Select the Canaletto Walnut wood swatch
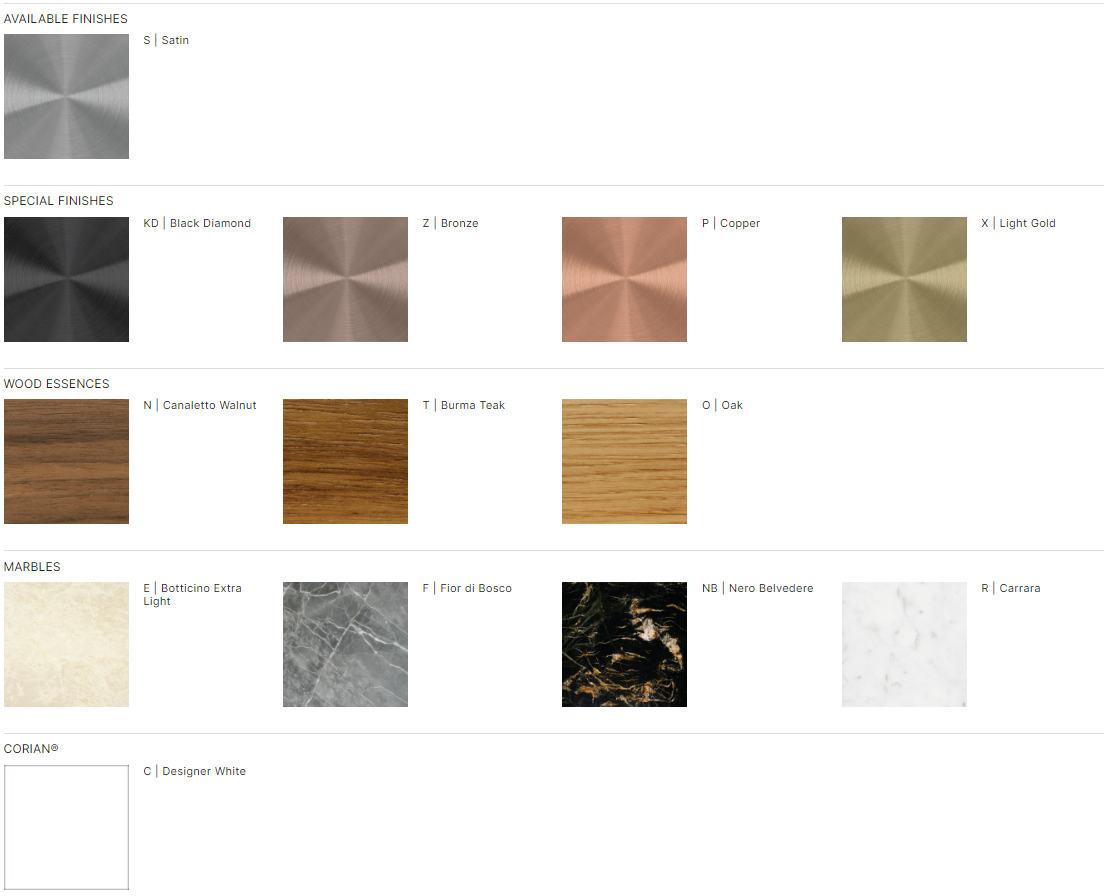The height and width of the screenshot is (896, 1105). coord(66,461)
